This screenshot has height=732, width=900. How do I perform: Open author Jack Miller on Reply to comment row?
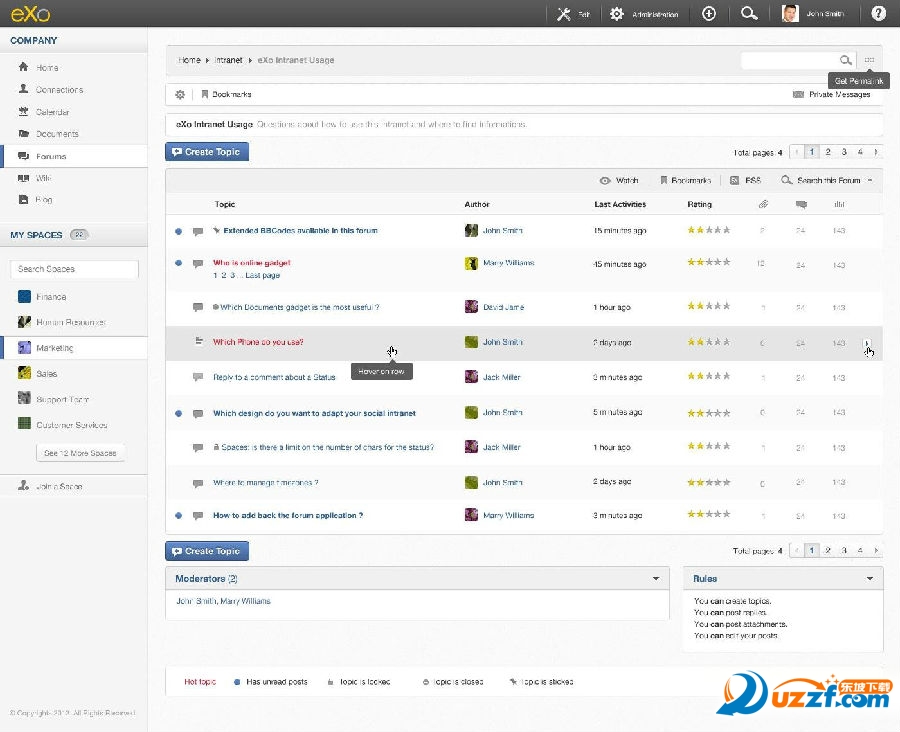(x=501, y=377)
